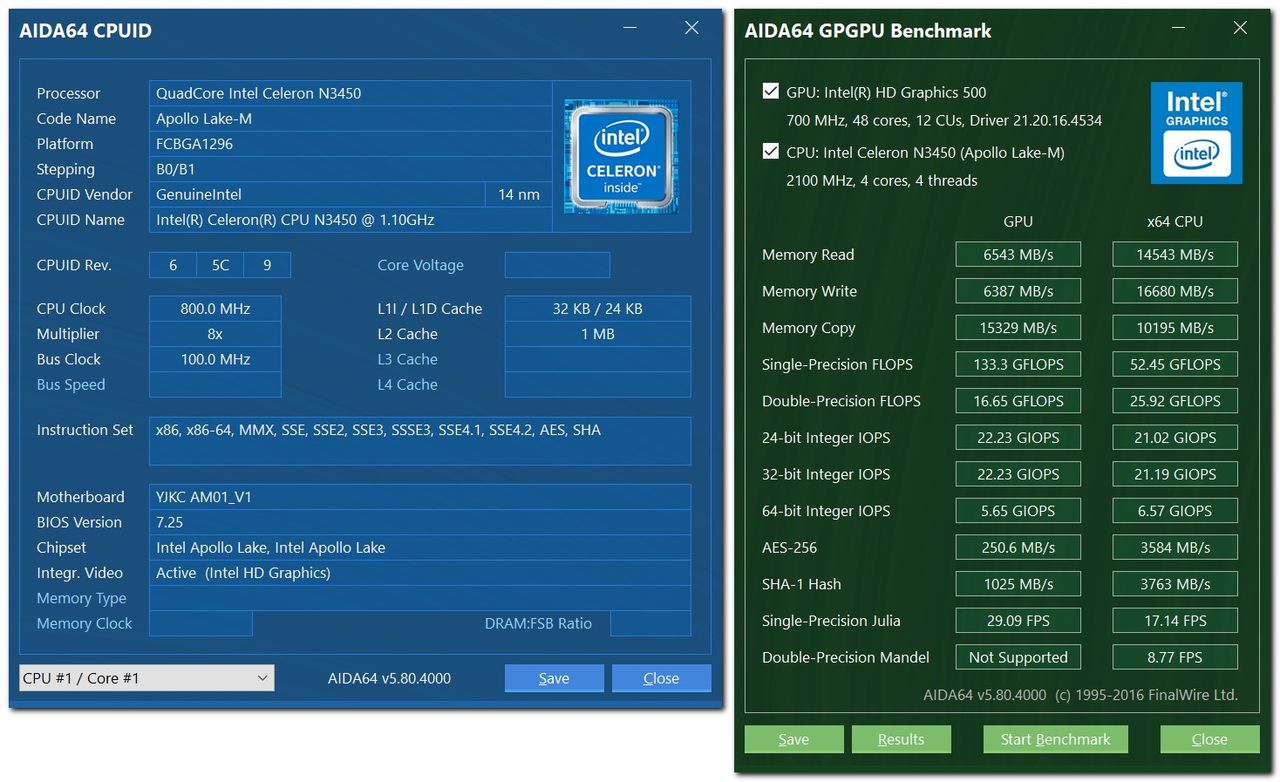Click GPU Memory Copy result 15329 MB/s

[x=1018, y=328]
